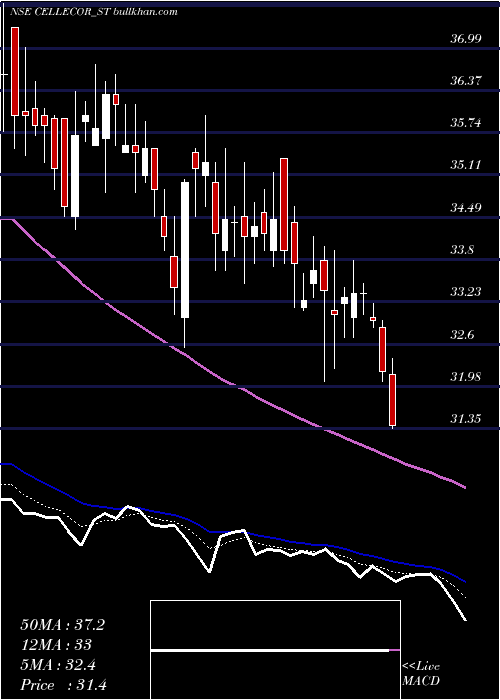500x700 pixels.
Task: Click the 32.6 price axis label
Action: pyautogui.click(x=462, y=334)
